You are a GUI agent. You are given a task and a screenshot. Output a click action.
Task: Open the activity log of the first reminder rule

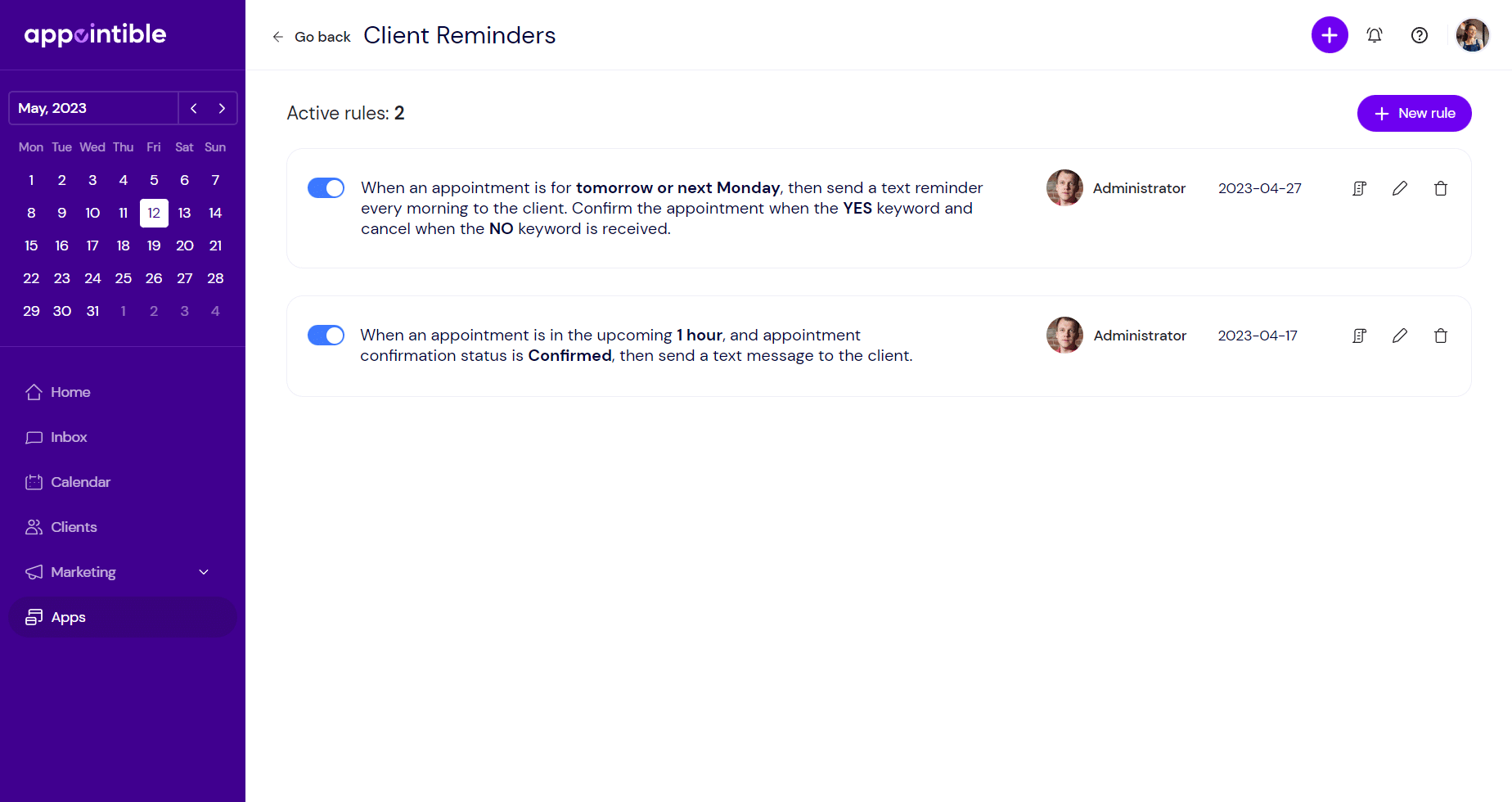1359,187
